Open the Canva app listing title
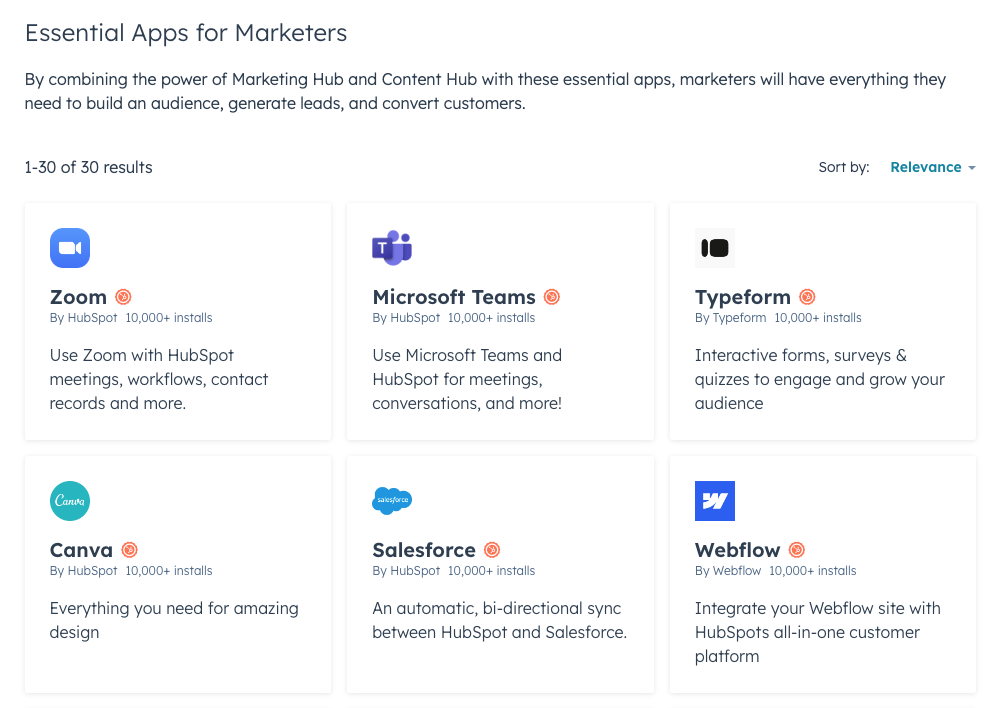The image size is (988, 708). click(81, 550)
